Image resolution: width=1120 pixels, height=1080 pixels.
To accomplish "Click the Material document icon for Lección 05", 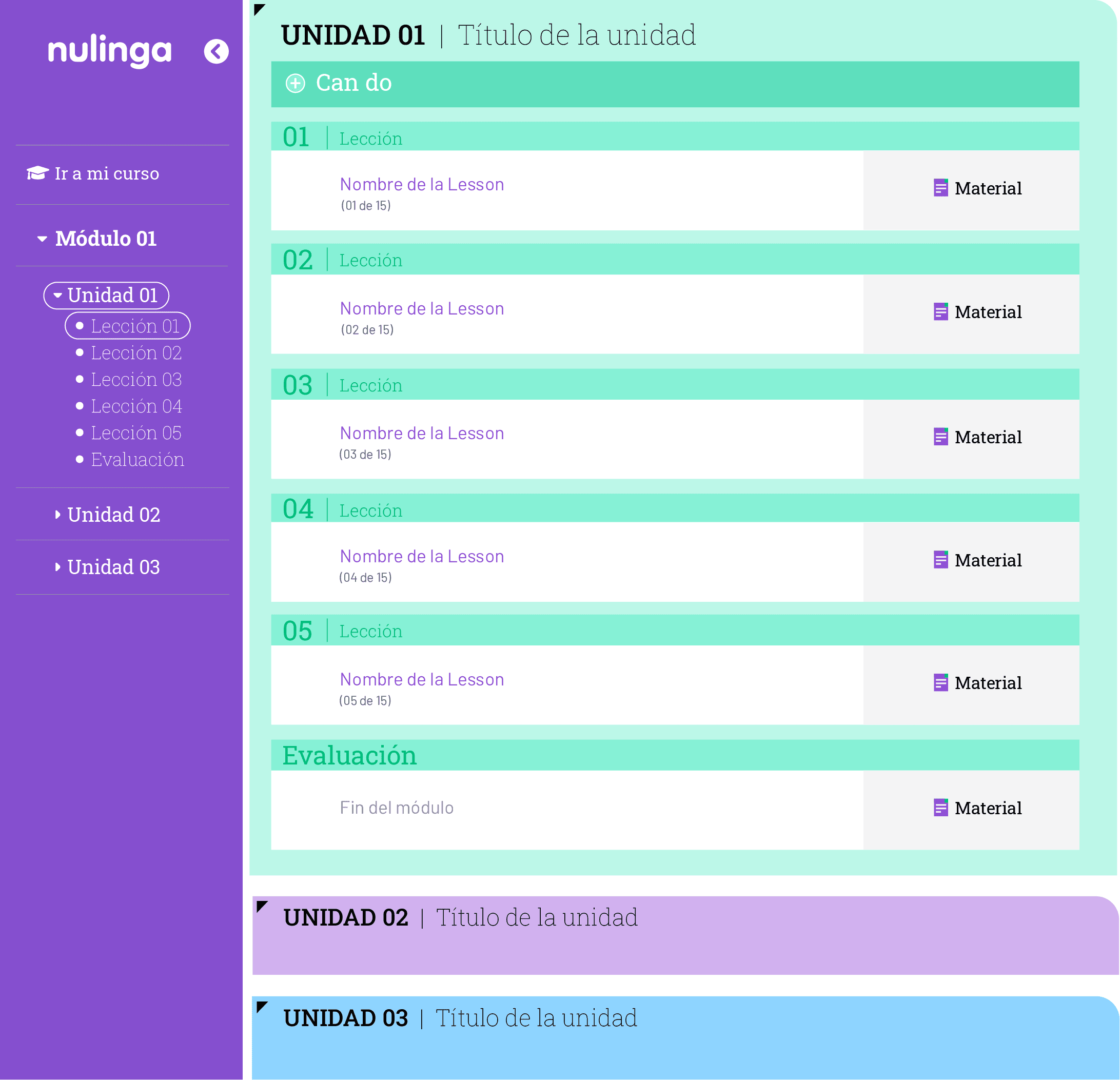I will (x=940, y=683).
